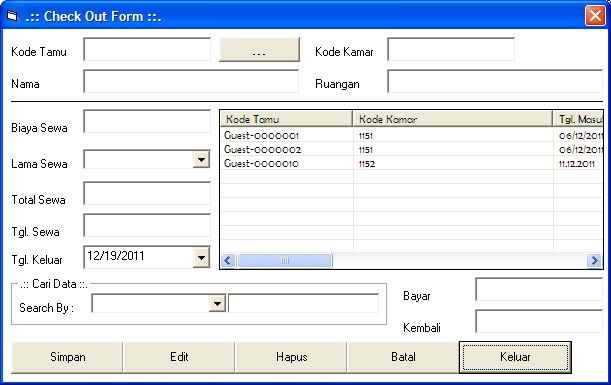The image size is (611, 385).
Task: Click the Tgl. Sewa field
Action: click(x=147, y=226)
